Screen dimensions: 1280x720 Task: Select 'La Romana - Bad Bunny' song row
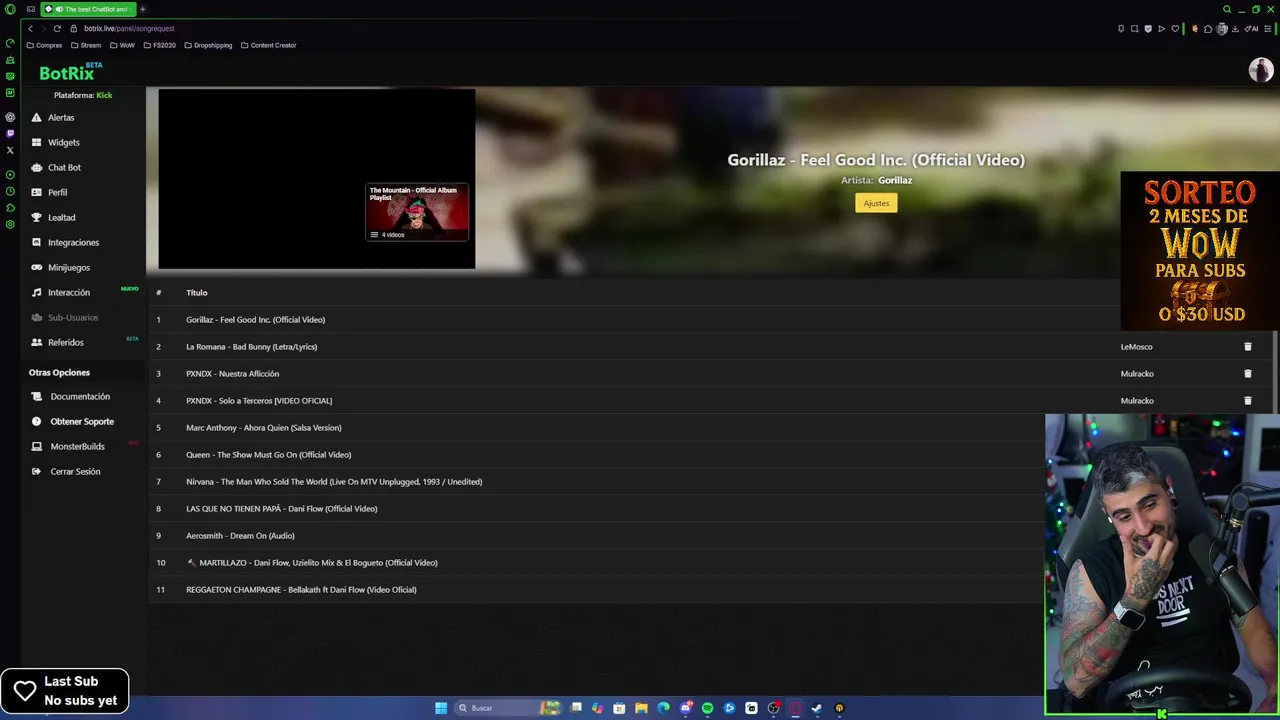[x=710, y=346]
